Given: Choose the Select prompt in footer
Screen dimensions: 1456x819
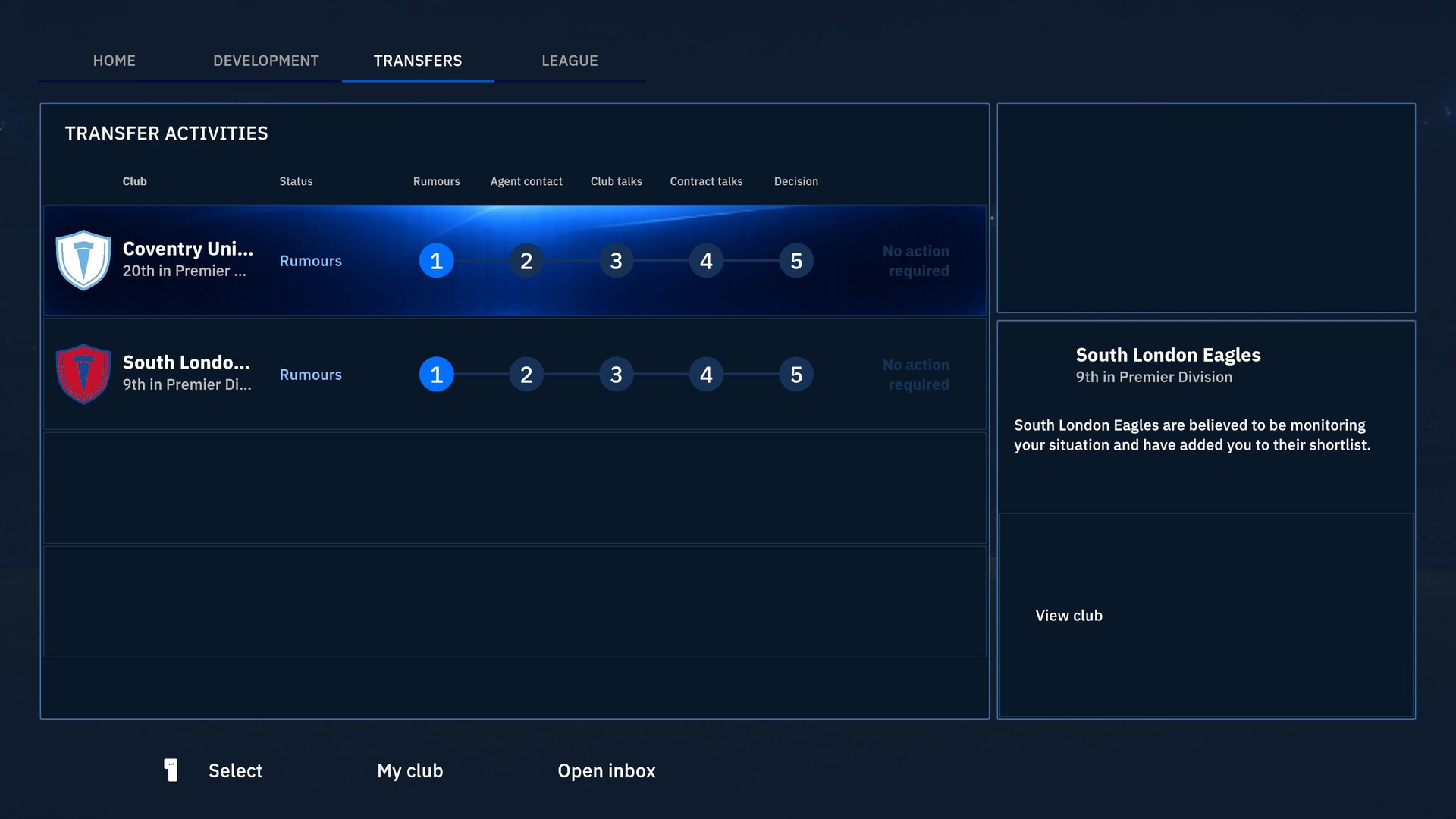Looking at the screenshot, I should tap(235, 770).
